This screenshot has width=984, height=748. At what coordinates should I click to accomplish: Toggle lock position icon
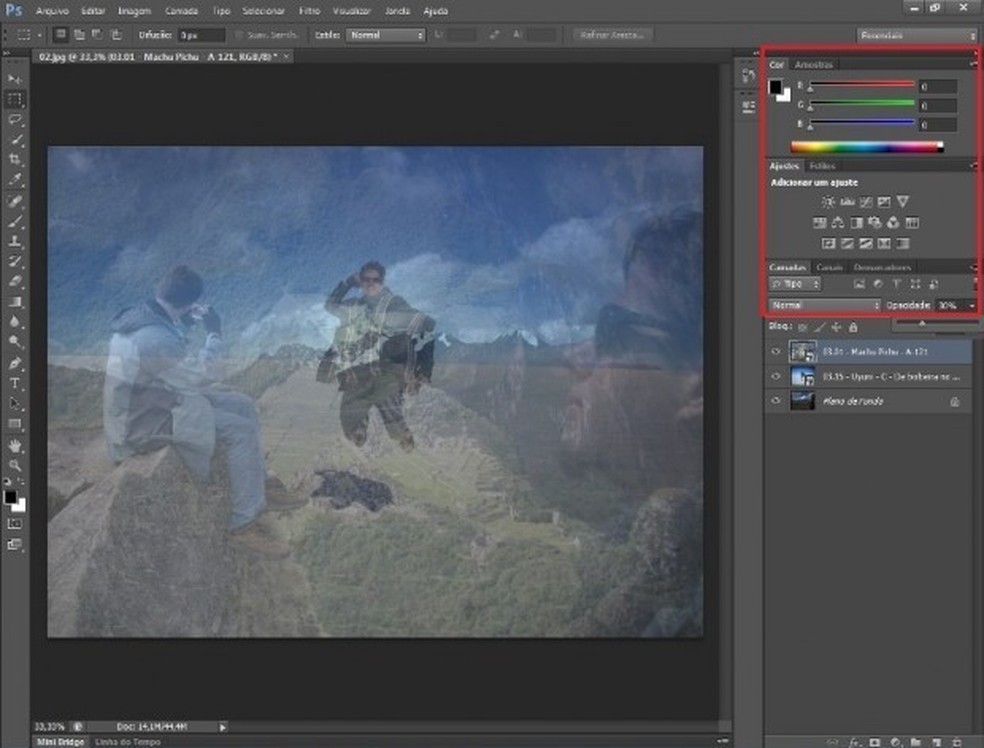pyautogui.click(x=836, y=327)
